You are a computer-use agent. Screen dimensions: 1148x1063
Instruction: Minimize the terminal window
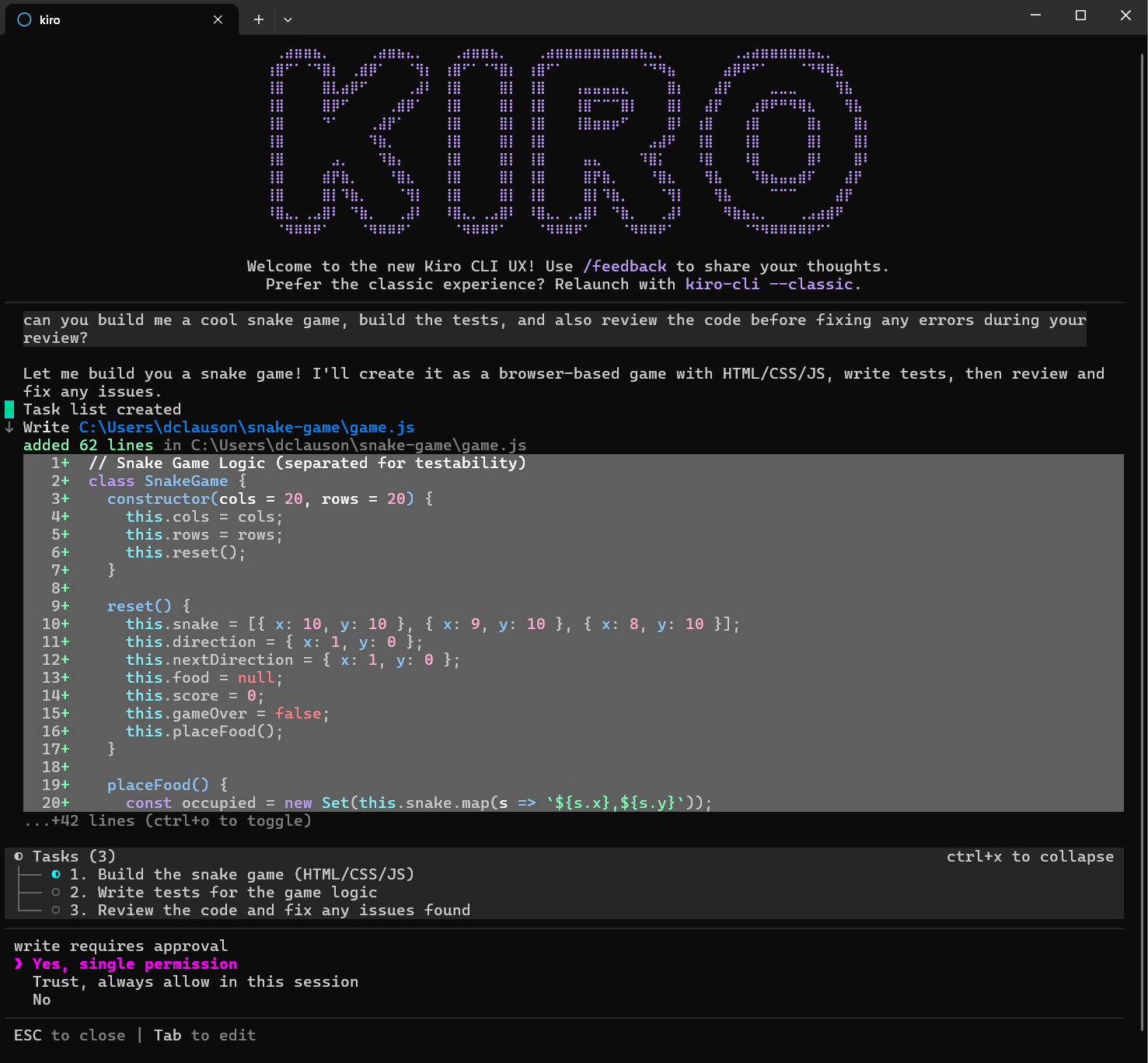[1035, 16]
